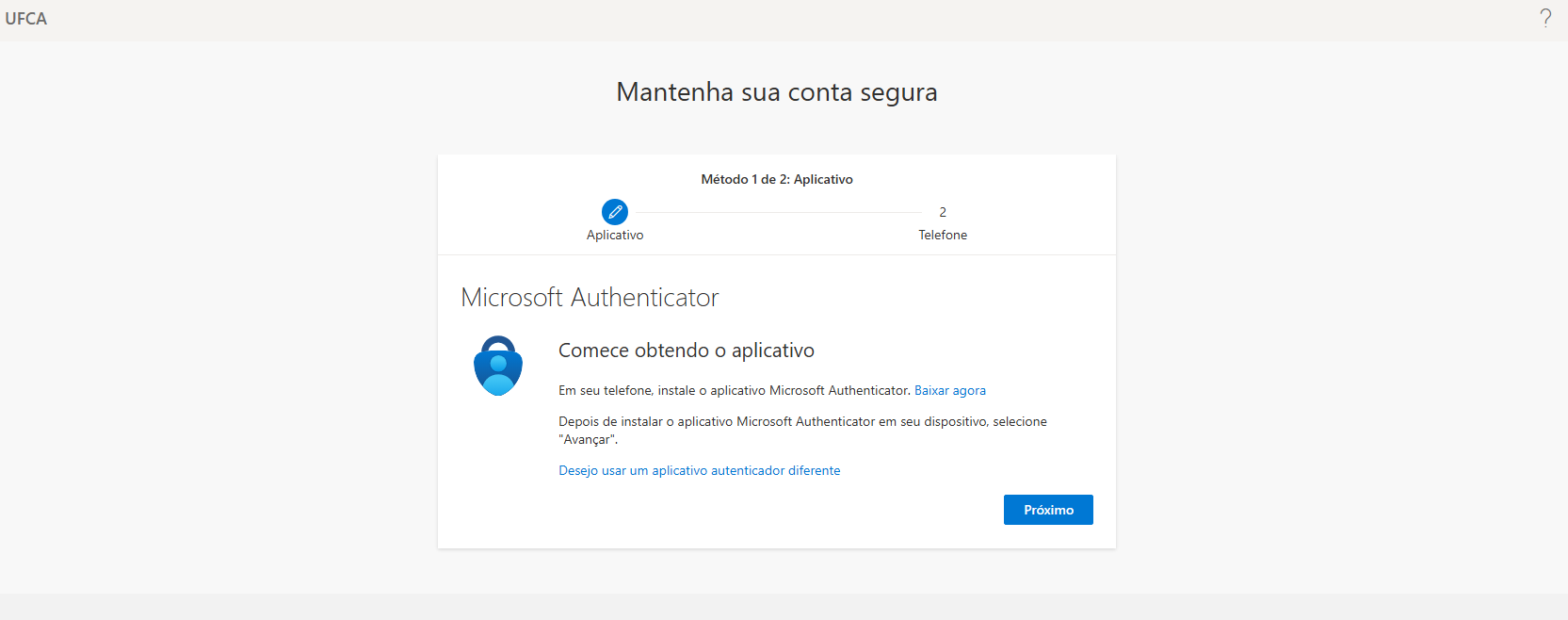Select the Aplicativo step pencil icon

[x=615, y=212]
